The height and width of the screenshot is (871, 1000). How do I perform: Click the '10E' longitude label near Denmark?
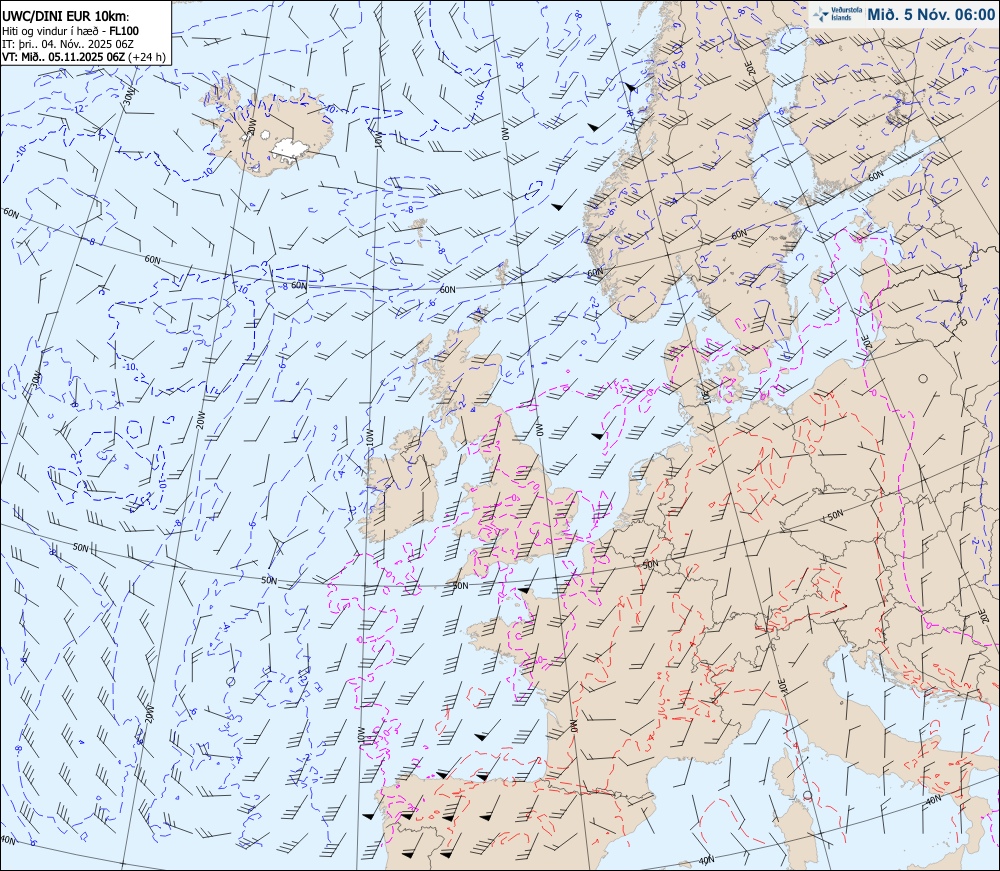(x=704, y=397)
